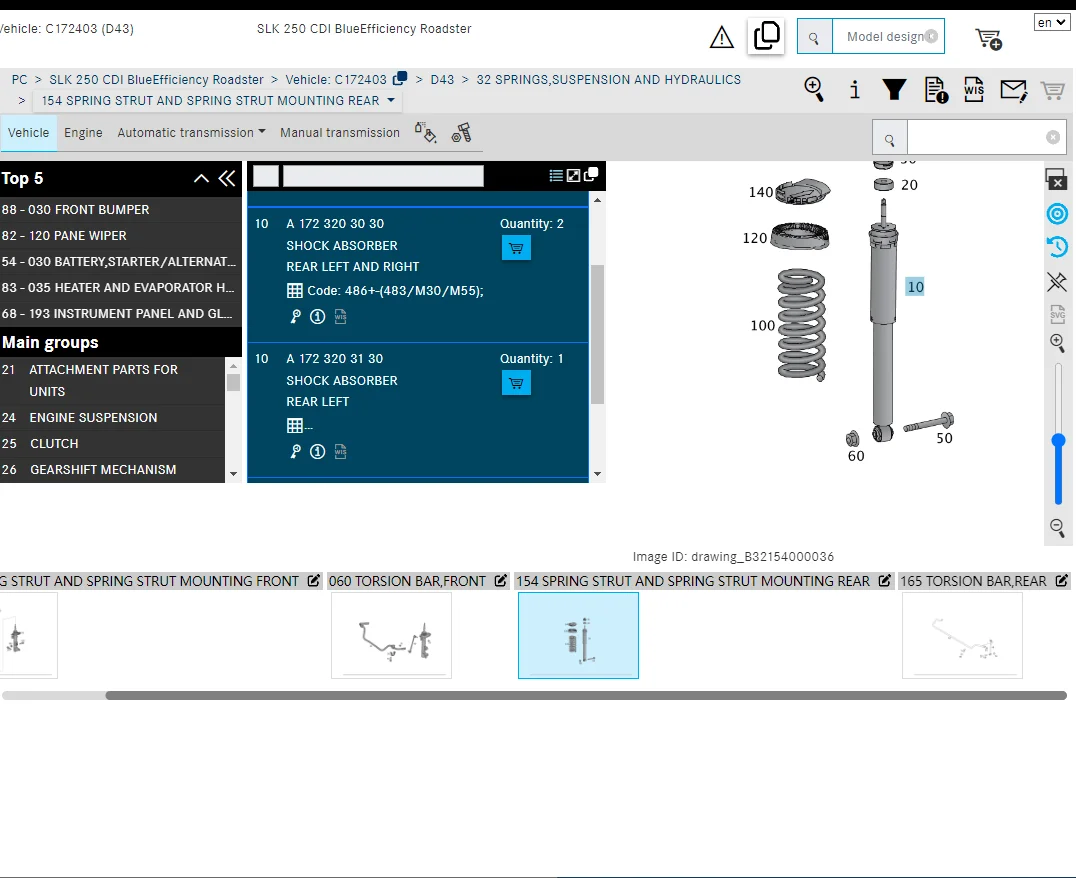Open the 165 TORSION BAR,REAR thumbnail
The height and width of the screenshot is (878, 1076).
click(962, 635)
